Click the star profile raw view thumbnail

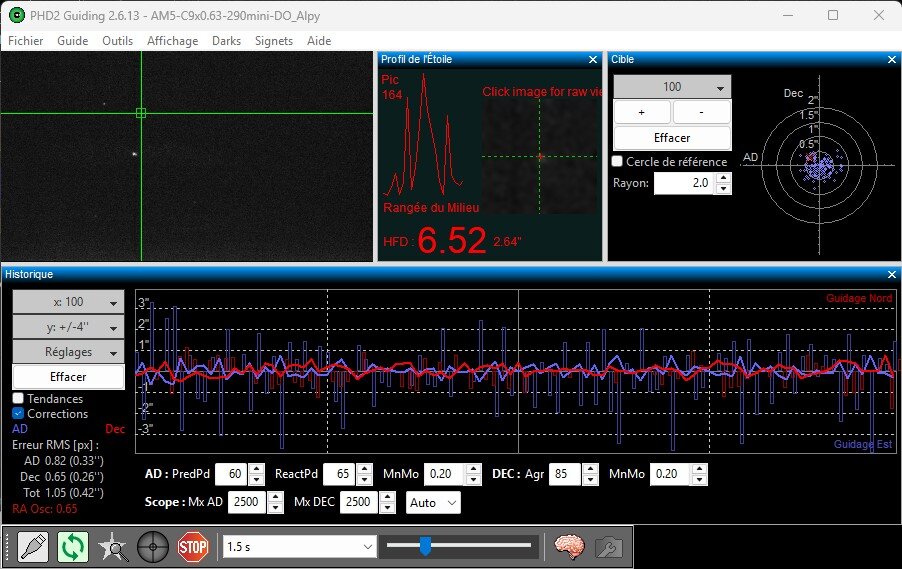[x=540, y=156]
